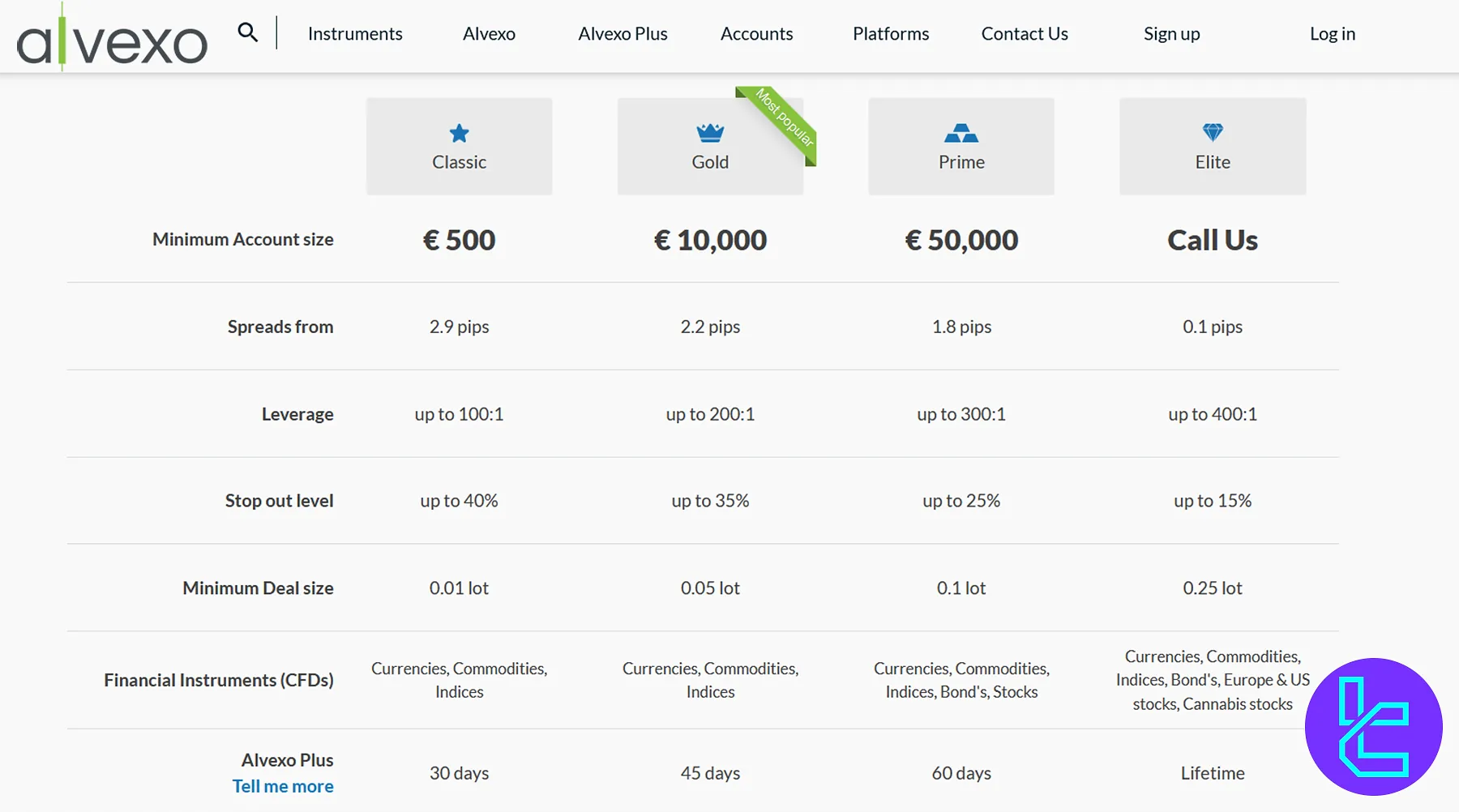1459x812 pixels.
Task: Click the 0.01 lot deal size
Action: [x=460, y=588]
